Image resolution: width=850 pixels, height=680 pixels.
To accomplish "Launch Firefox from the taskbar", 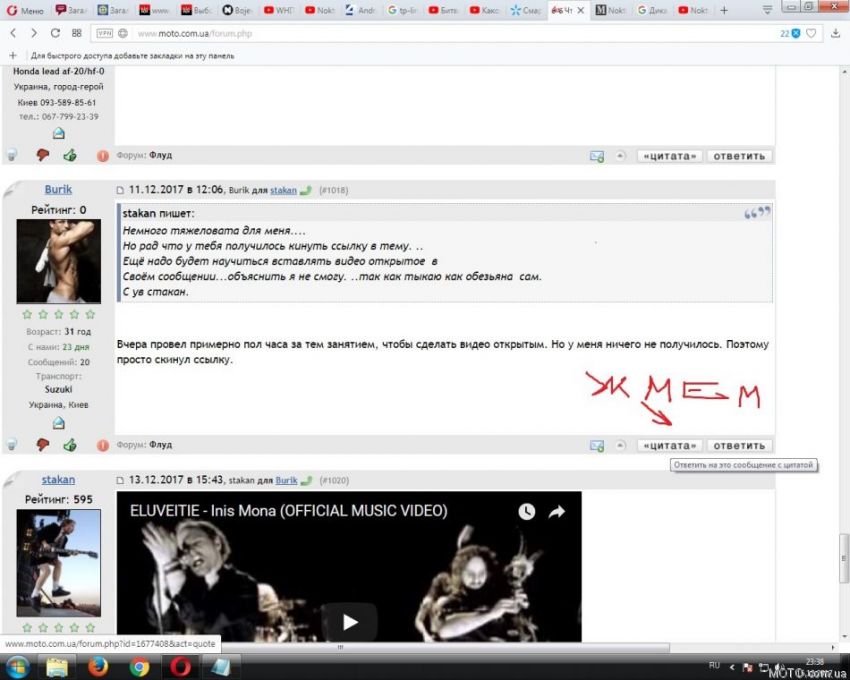I will (98, 667).
